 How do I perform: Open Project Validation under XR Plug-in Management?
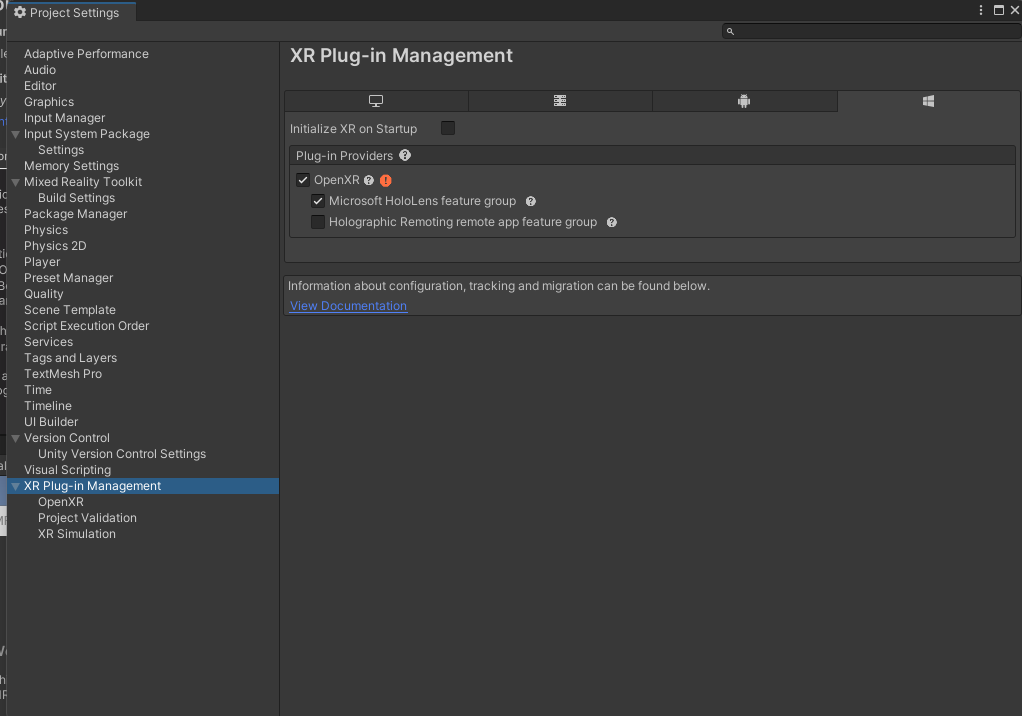click(x=87, y=518)
